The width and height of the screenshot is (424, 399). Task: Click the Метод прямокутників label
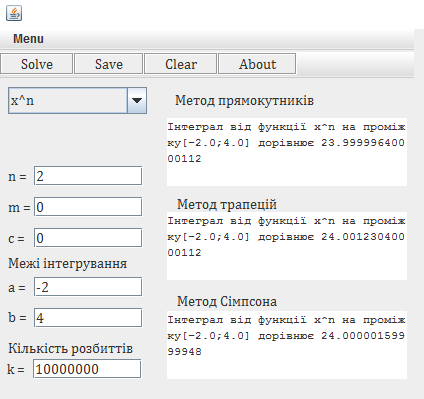pos(244,100)
